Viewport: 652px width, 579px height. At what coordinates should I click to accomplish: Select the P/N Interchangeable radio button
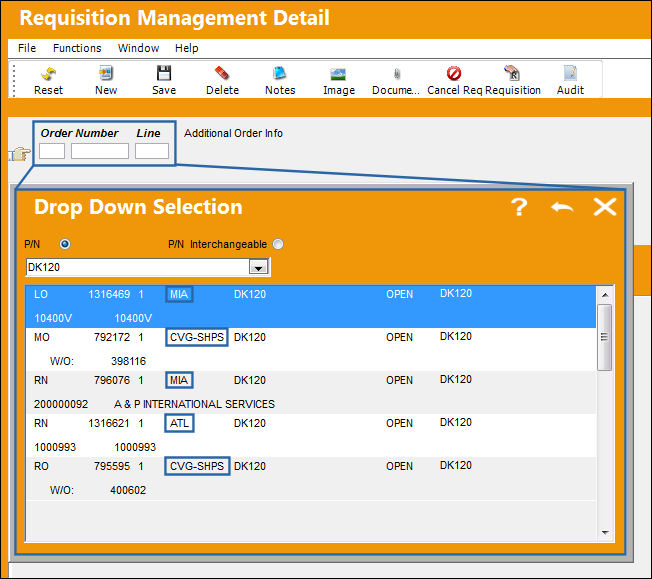pyautogui.click(x=278, y=244)
